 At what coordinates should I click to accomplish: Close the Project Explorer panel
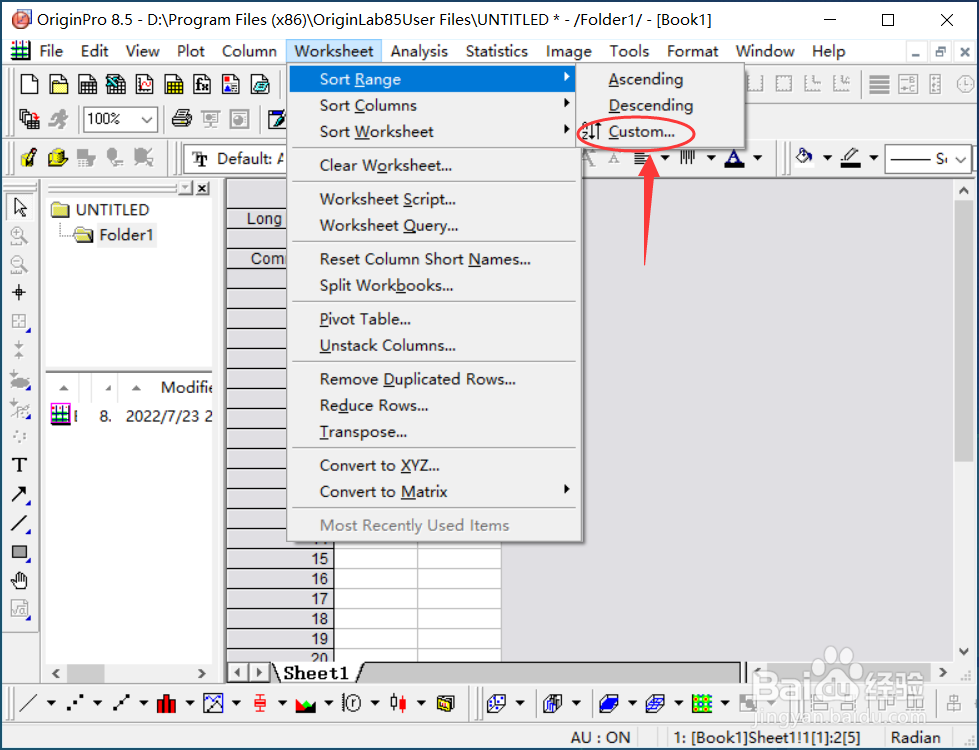(202, 189)
